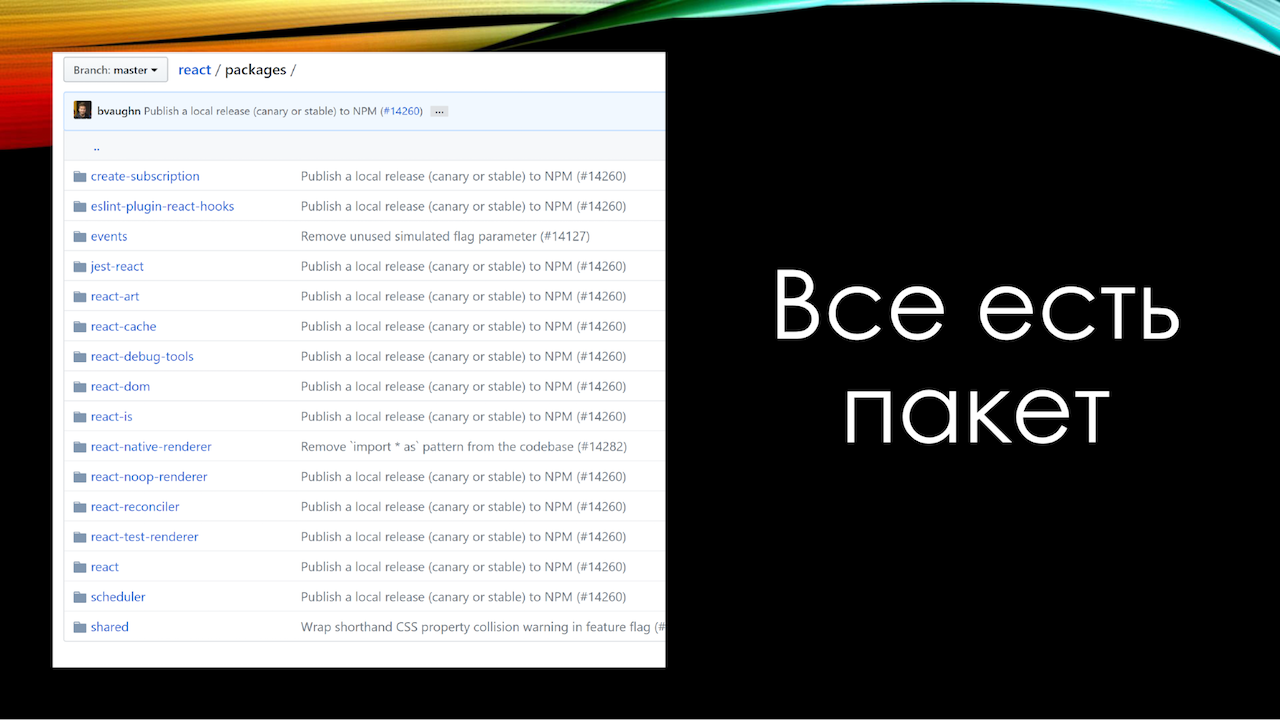Image resolution: width=1280 pixels, height=720 pixels.
Task: Open the #14260 link in the latest commit header
Action: pyautogui.click(x=401, y=111)
